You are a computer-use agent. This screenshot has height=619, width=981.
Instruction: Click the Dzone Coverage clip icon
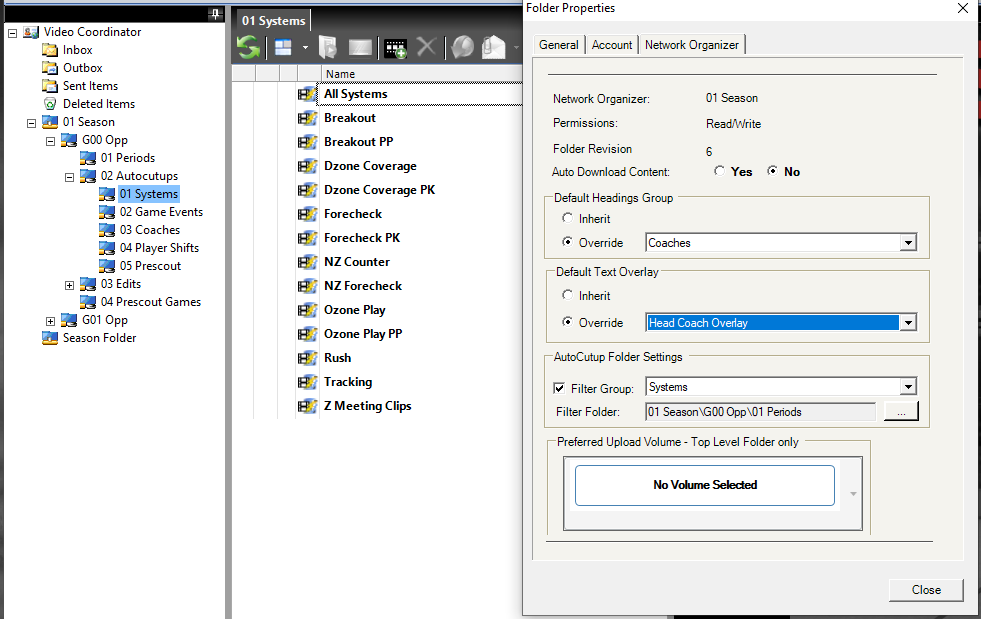point(307,166)
